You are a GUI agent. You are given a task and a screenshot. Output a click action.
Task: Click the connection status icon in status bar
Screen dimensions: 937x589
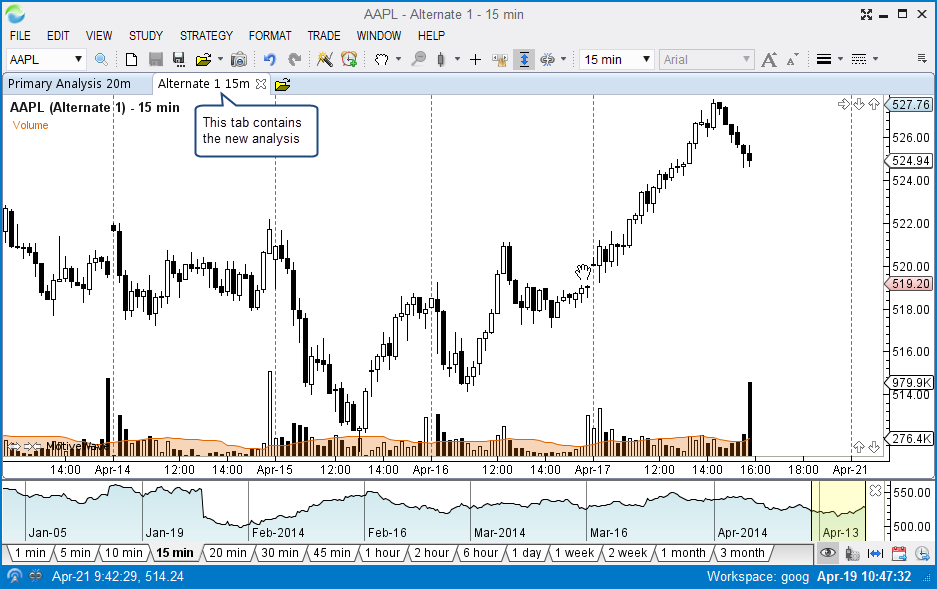(14, 576)
